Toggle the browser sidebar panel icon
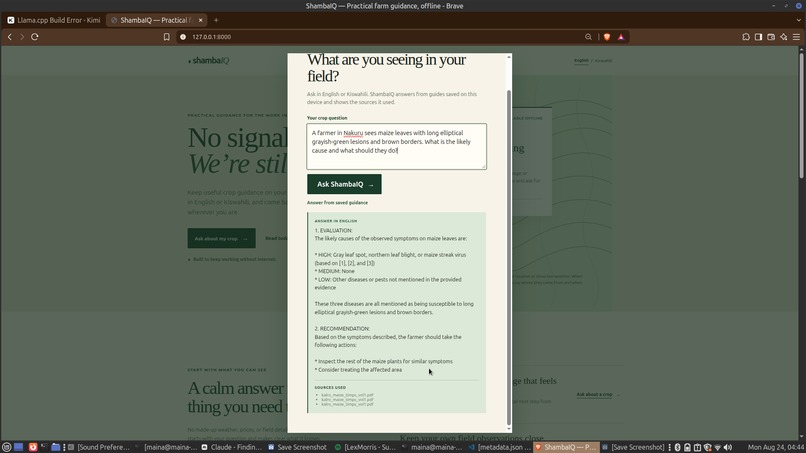The image size is (806, 453). (x=758, y=37)
